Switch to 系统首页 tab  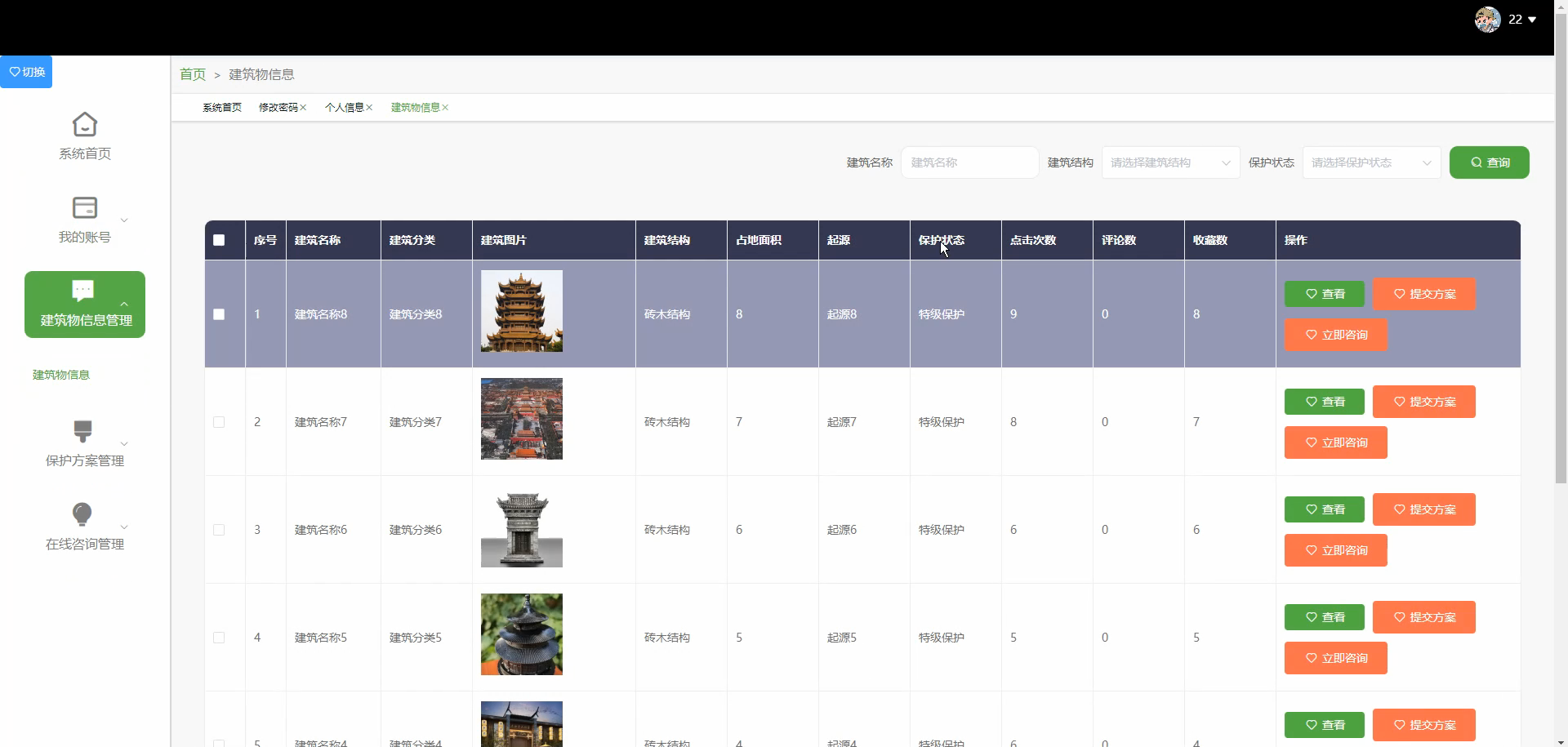click(222, 108)
